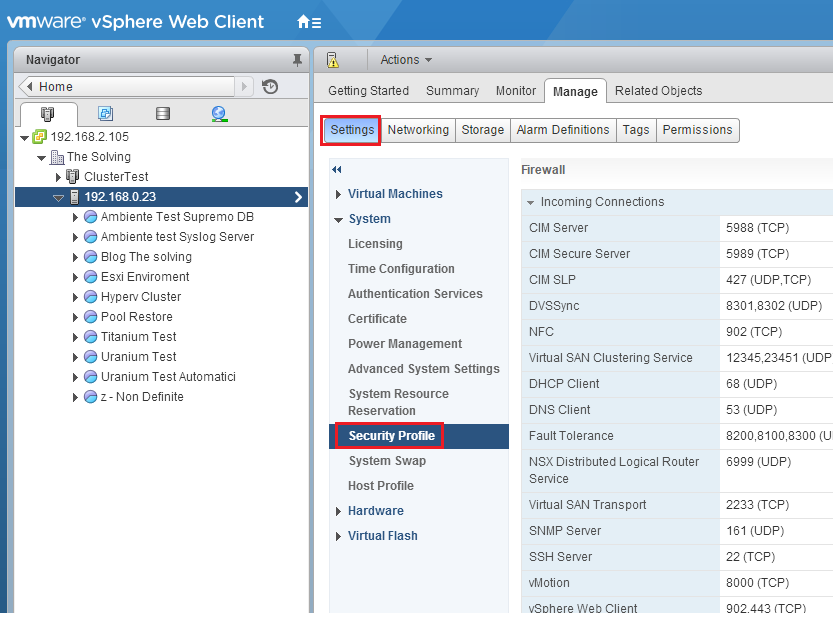Click resource pool icon for Titanium Test
This screenshot has height=635, width=837.
pyautogui.click(x=91, y=337)
